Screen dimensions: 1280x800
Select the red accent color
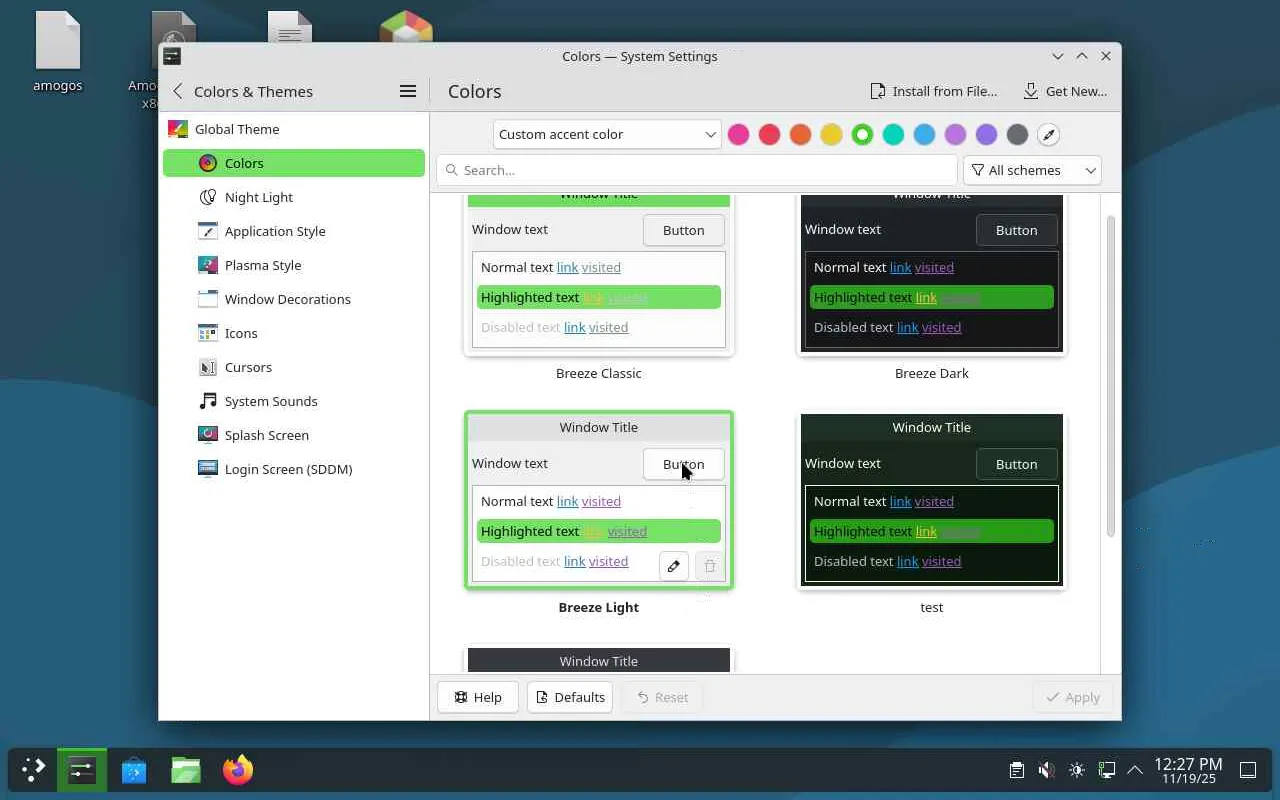click(x=769, y=134)
